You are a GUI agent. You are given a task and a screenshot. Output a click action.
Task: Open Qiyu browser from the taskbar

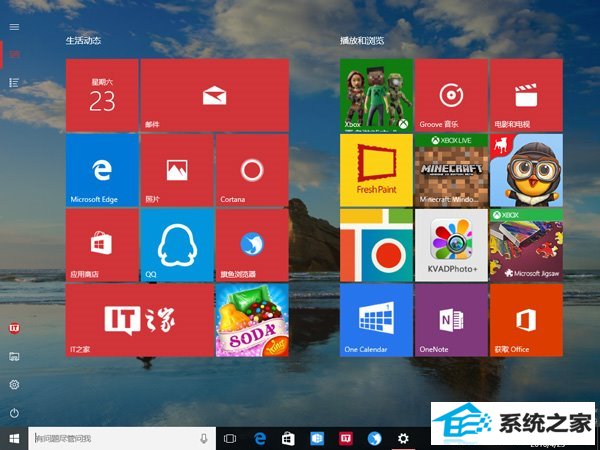(x=374, y=439)
